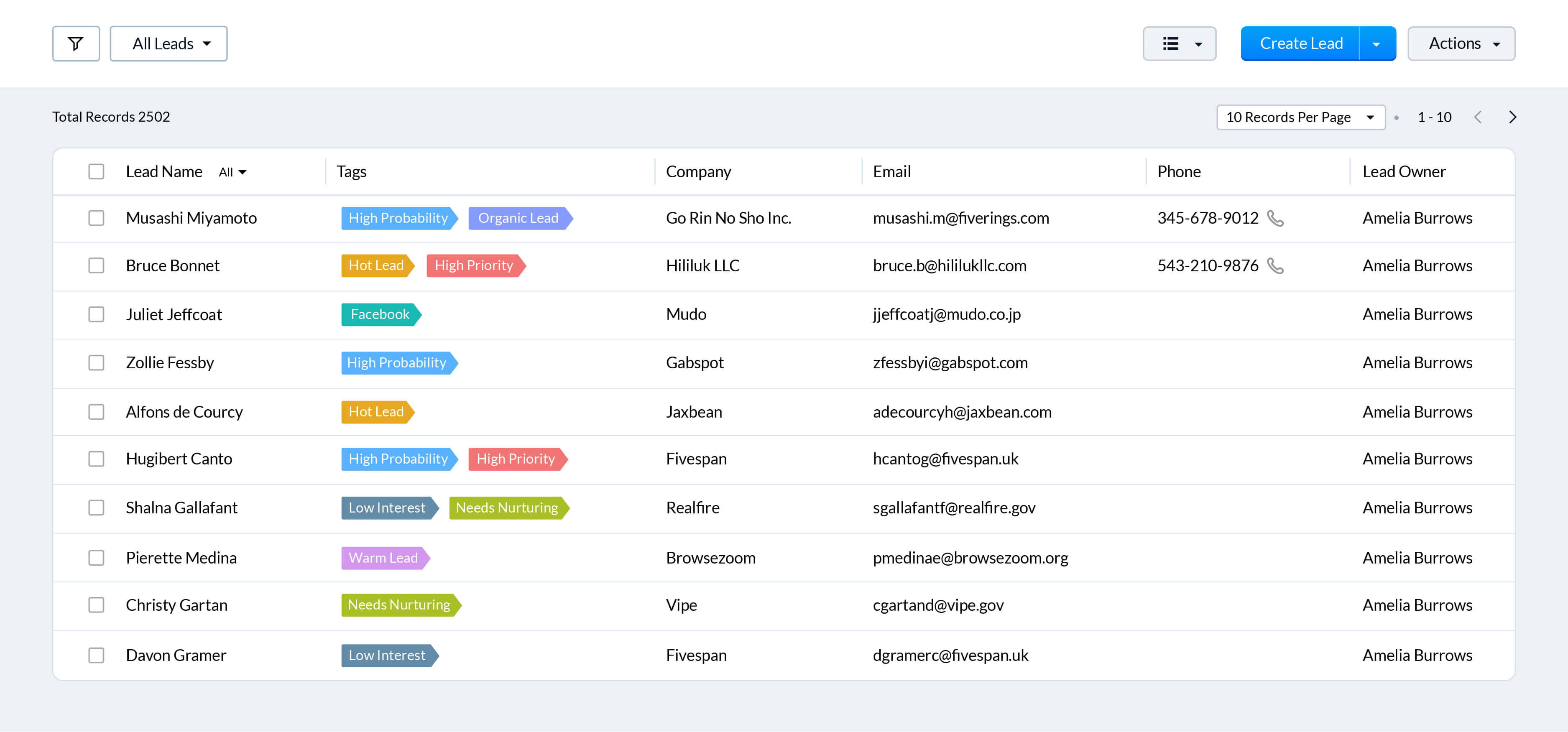Image resolution: width=1568 pixels, height=732 pixels.
Task: Open the All Leads view dropdown
Action: pyautogui.click(x=169, y=44)
